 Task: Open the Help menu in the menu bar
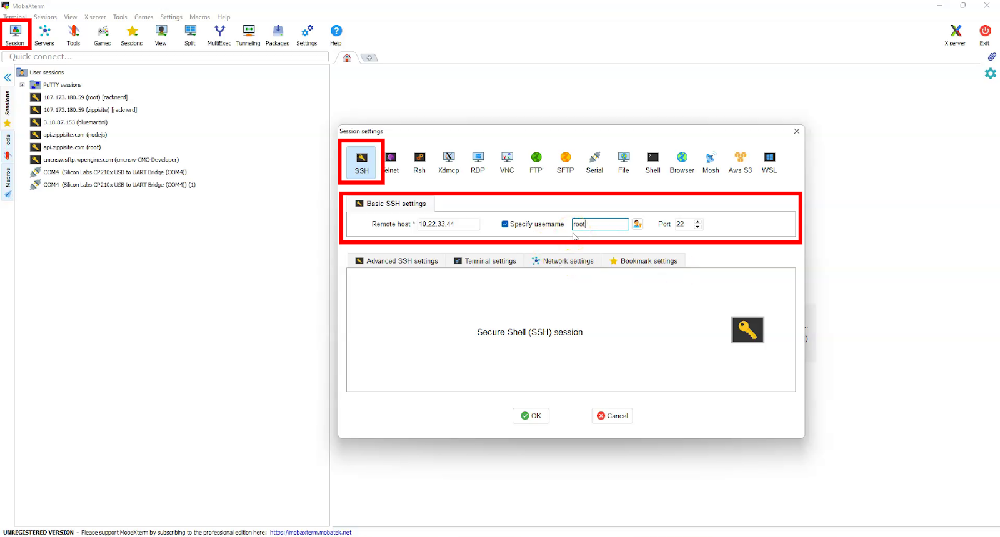pos(224,17)
